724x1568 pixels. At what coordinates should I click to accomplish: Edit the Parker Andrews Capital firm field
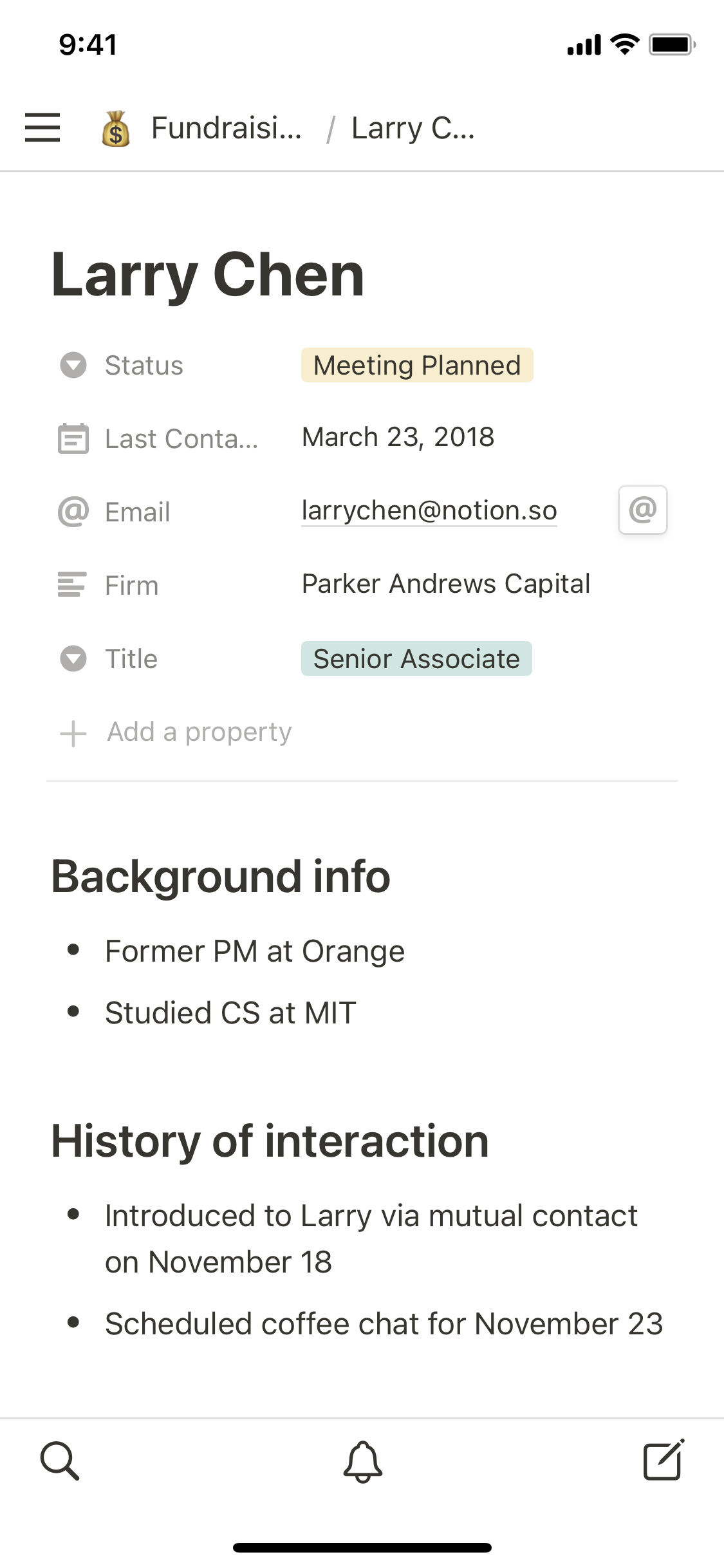pos(446,584)
